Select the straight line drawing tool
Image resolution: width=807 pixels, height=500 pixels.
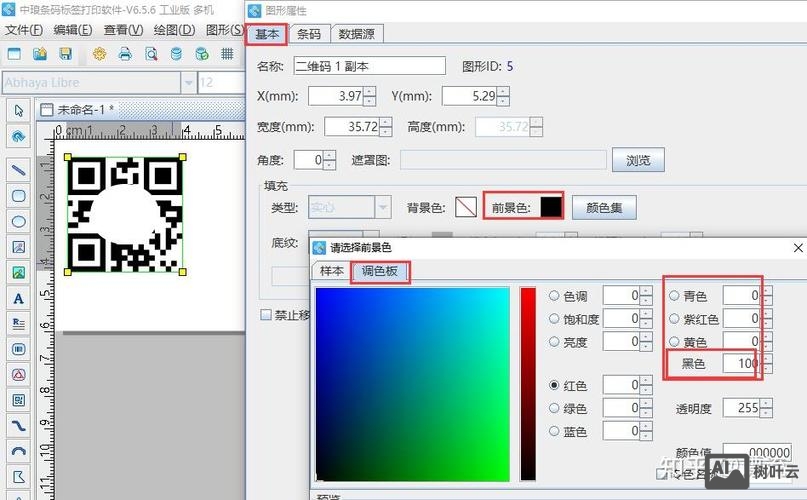coord(19,170)
